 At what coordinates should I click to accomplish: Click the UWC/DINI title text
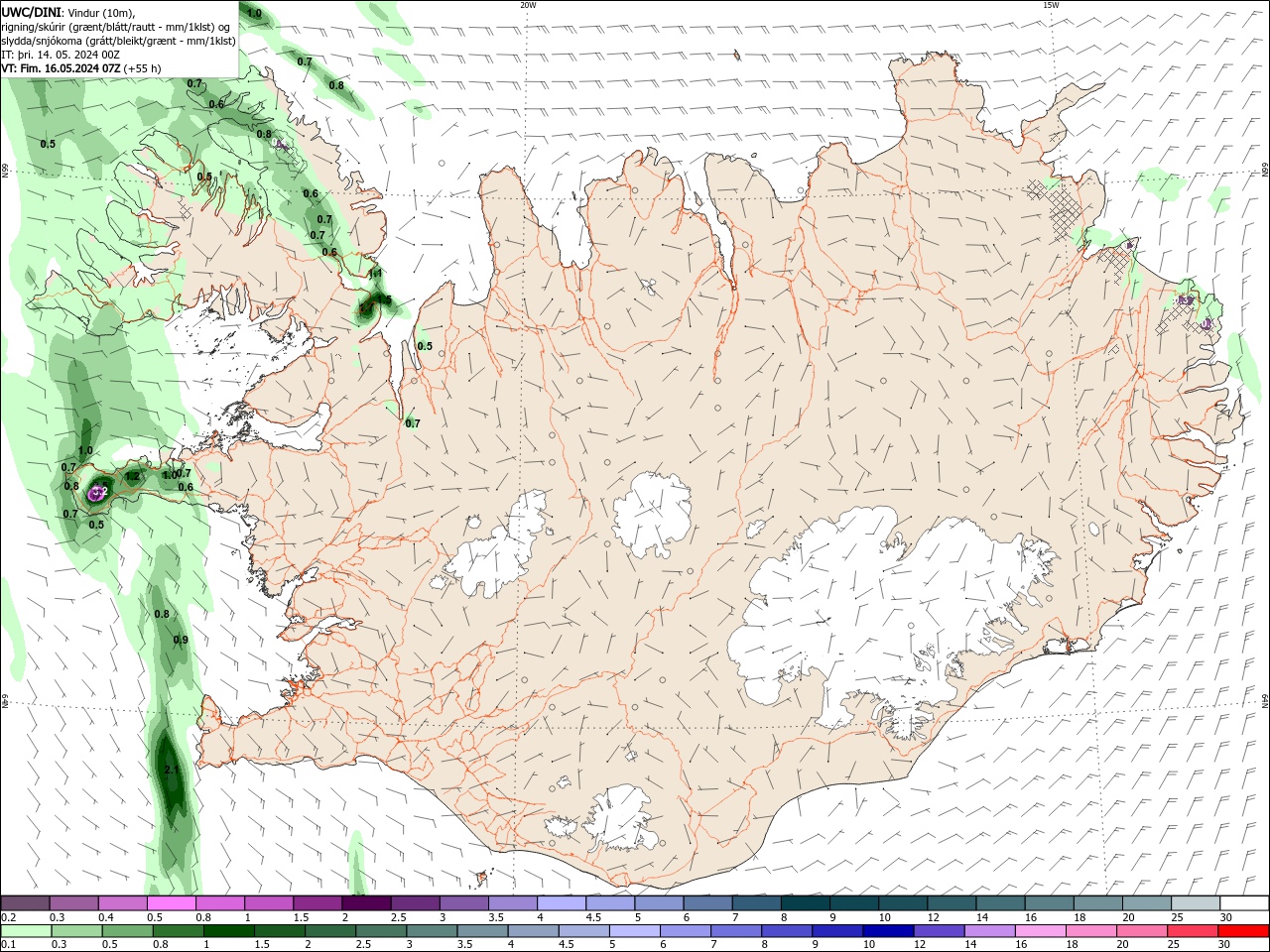coord(31,12)
